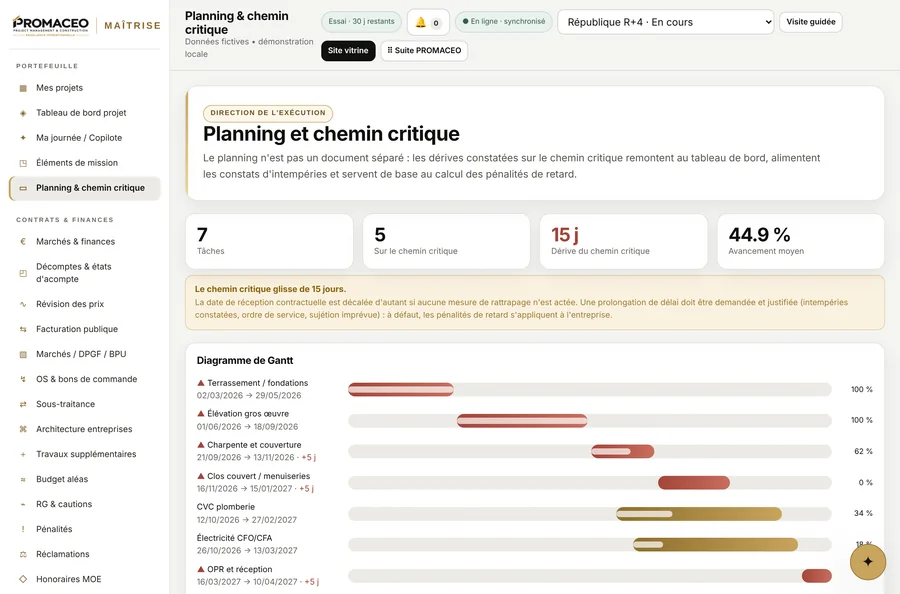Click the Charpente et couverture Gantt bar
Screen dimensions: 900x594
point(622,452)
